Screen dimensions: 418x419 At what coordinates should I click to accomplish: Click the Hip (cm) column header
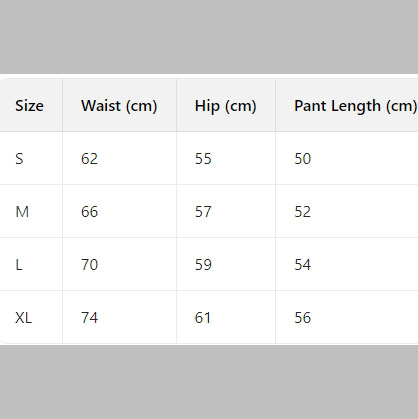click(x=226, y=106)
